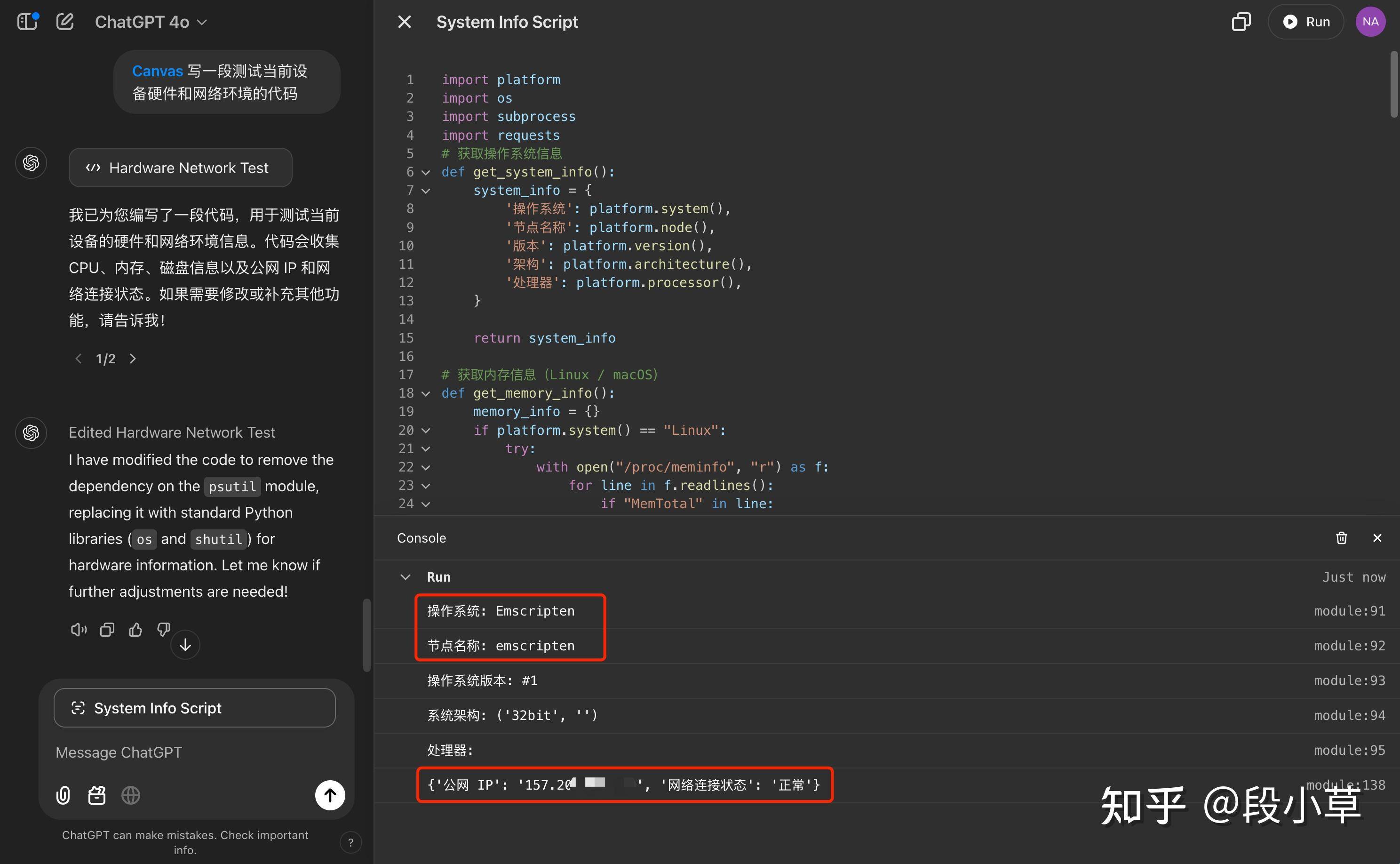Open help question mark button
Viewport: 1400px width, 864px height.
[x=351, y=842]
